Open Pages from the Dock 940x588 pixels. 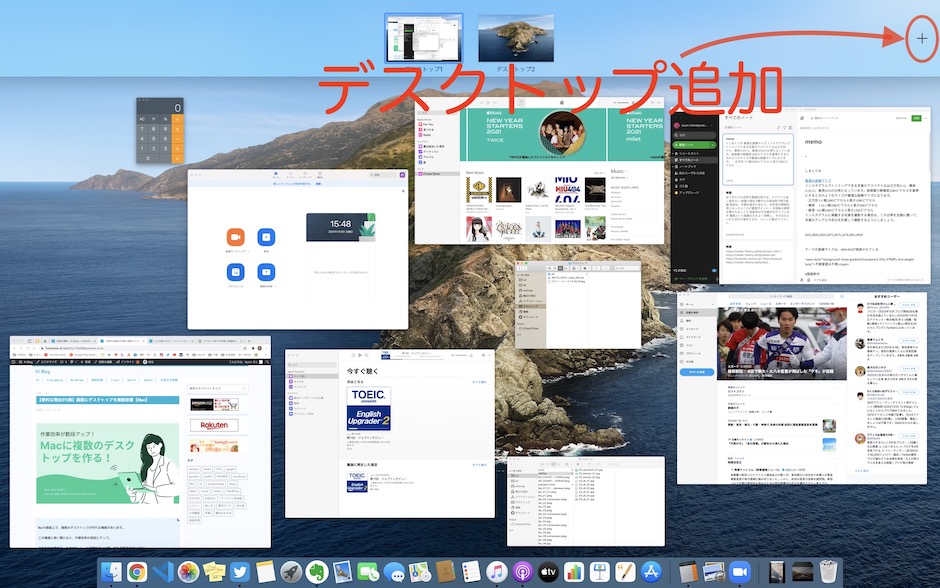tap(625, 572)
